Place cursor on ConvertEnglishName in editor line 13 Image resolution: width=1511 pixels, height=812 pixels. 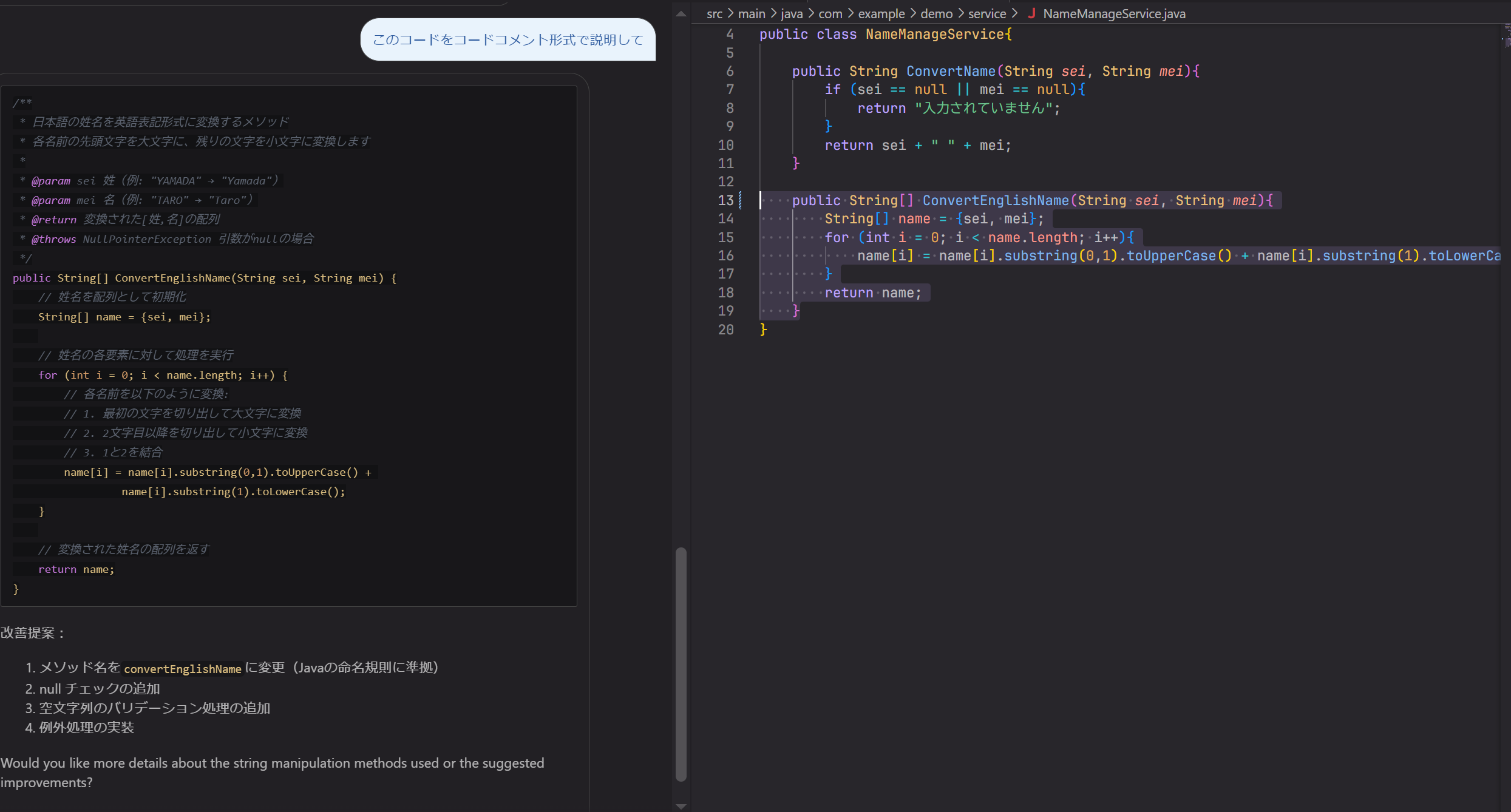coord(996,200)
